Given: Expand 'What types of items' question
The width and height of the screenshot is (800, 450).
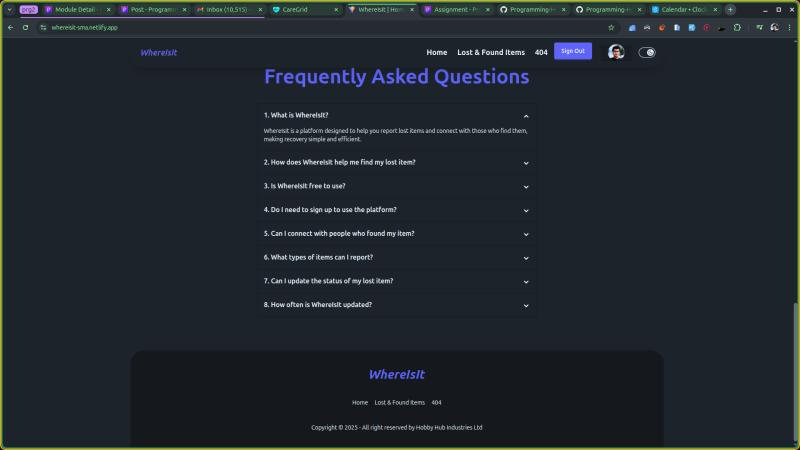Looking at the screenshot, I should pyautogui.click(x=396, y=258).
